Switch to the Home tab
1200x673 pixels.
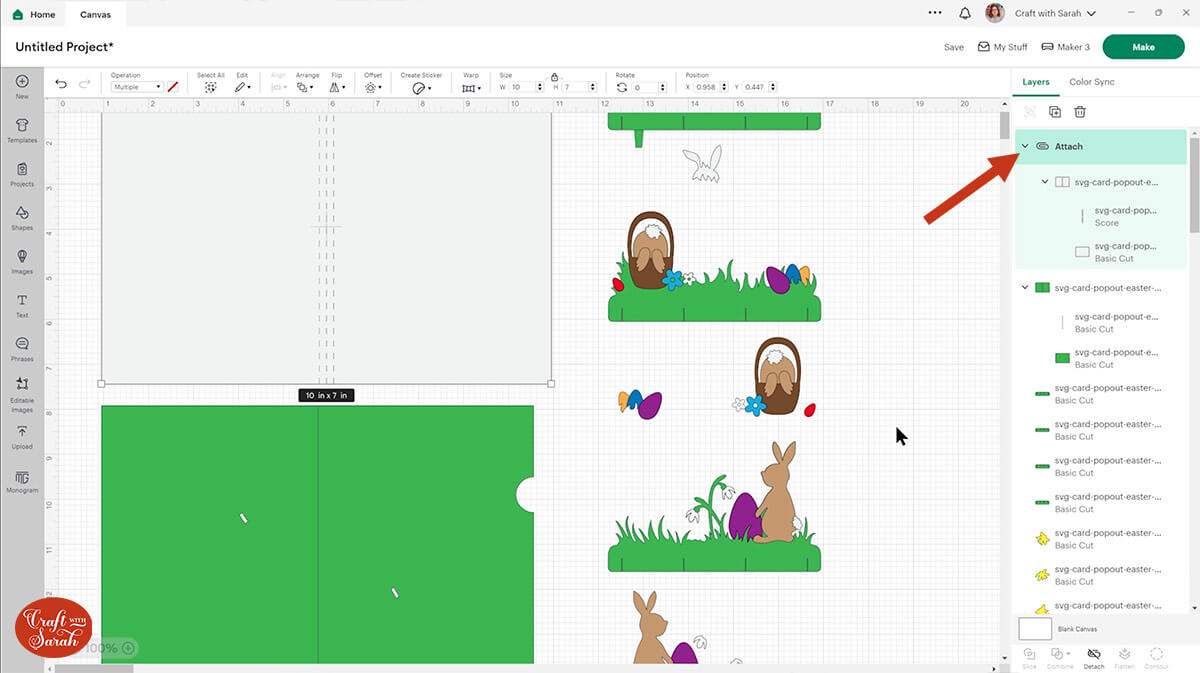(34, 14)
